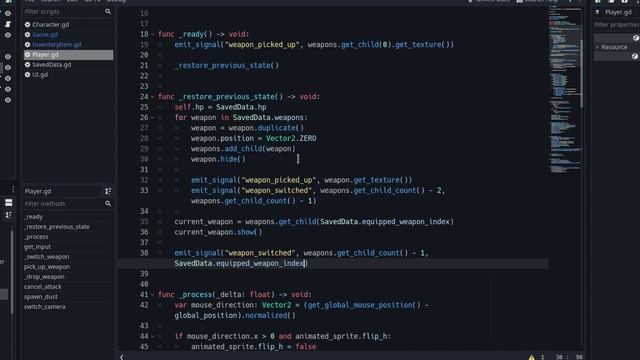Fold the if block at line 44

pos(153,337)
